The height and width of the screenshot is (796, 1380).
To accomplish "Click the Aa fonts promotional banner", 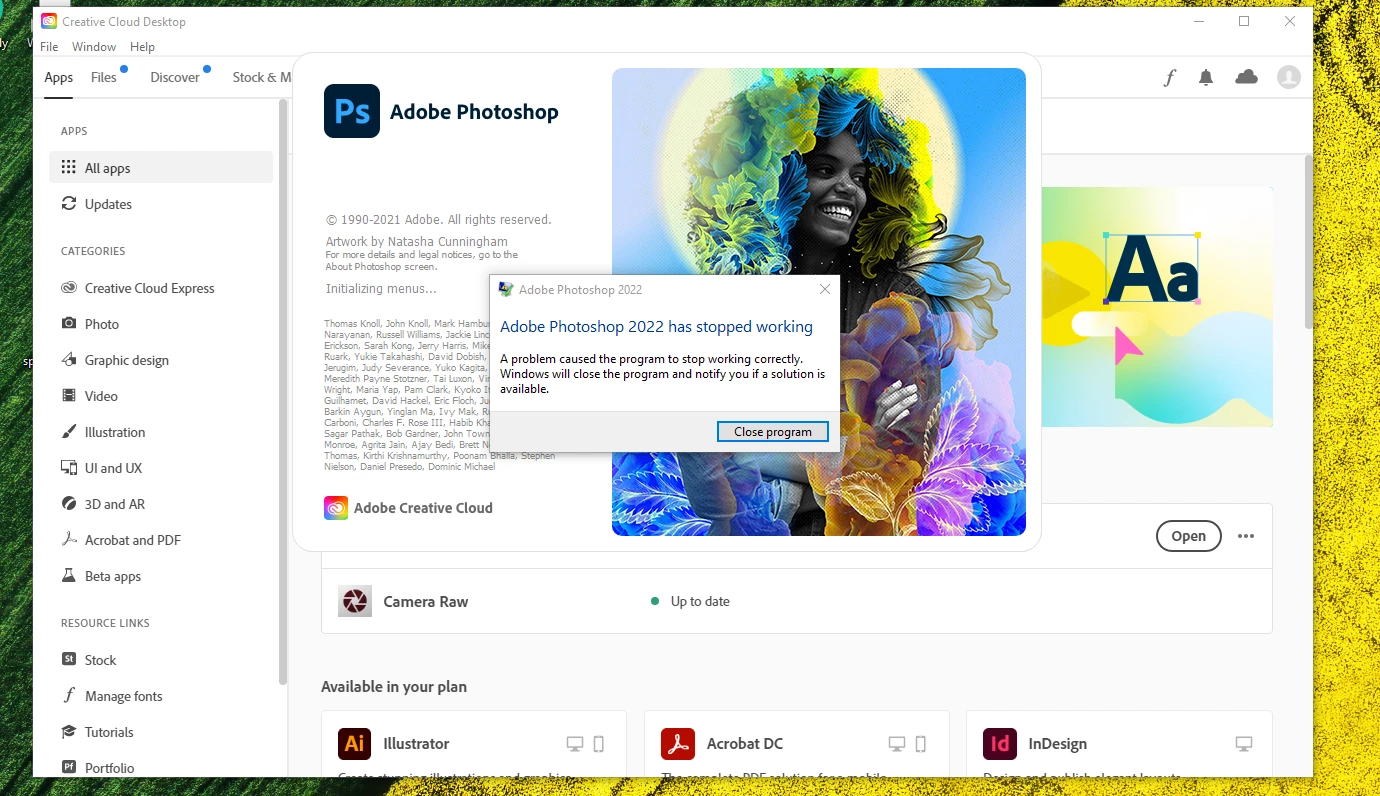I will click(1157, 307).
